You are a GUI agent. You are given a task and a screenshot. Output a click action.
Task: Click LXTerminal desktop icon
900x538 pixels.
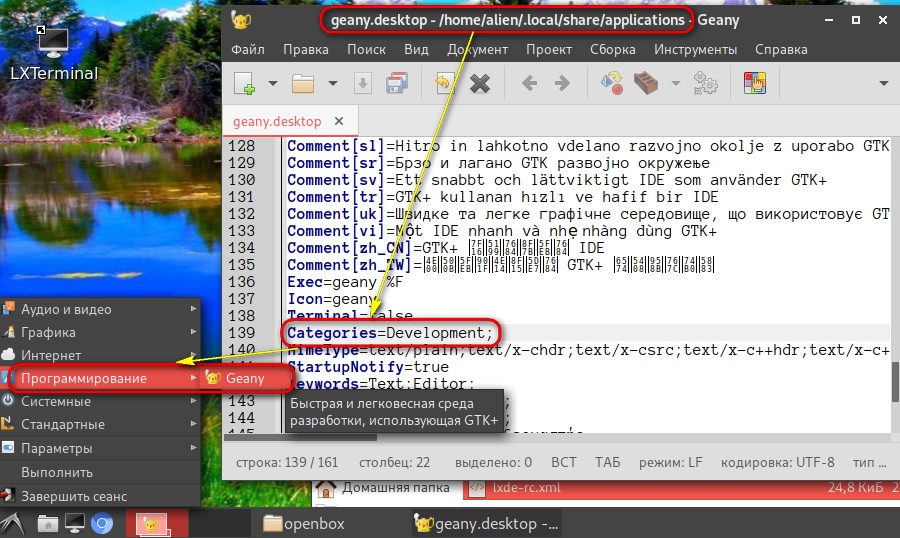click(x=53, y=55)
